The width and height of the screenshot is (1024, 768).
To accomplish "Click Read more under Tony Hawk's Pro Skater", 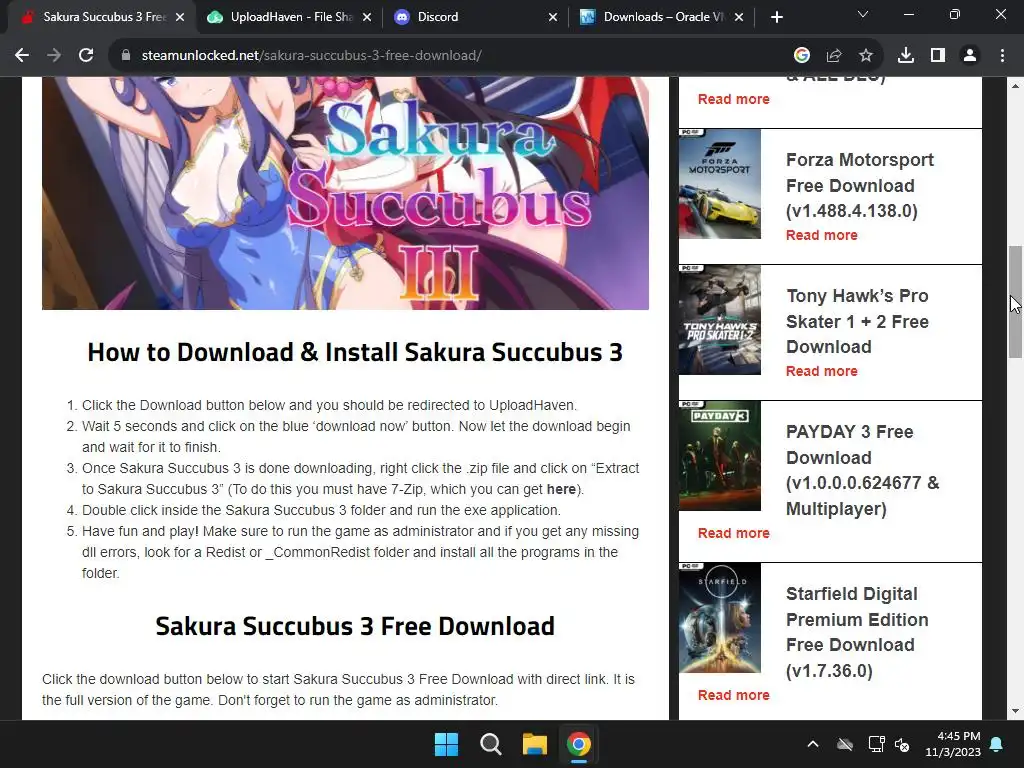I will [822, 371].
